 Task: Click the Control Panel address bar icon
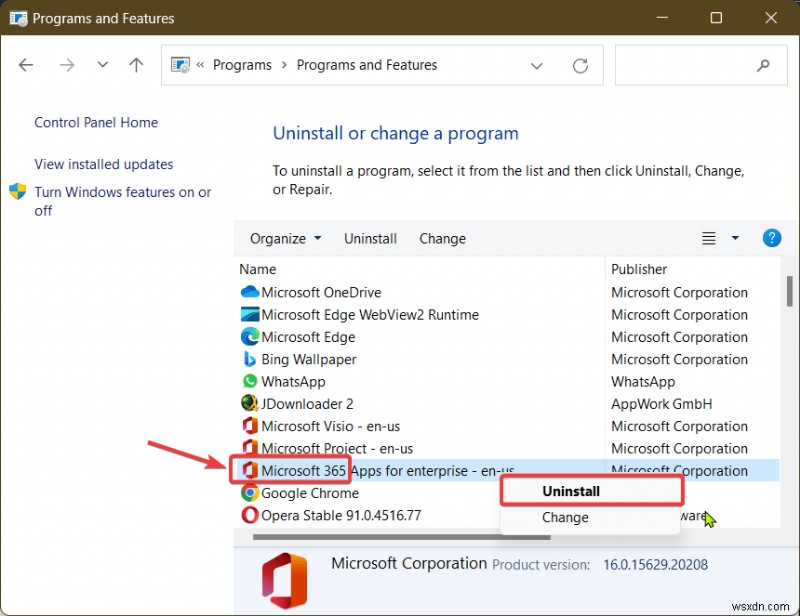point(180,65)
